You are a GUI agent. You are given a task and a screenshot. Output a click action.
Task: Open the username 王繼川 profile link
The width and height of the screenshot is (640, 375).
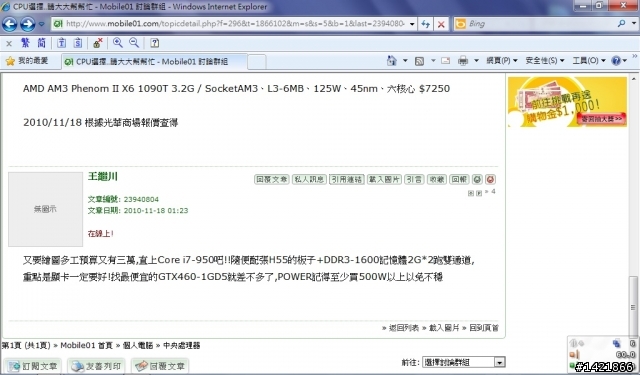[102, 176]
